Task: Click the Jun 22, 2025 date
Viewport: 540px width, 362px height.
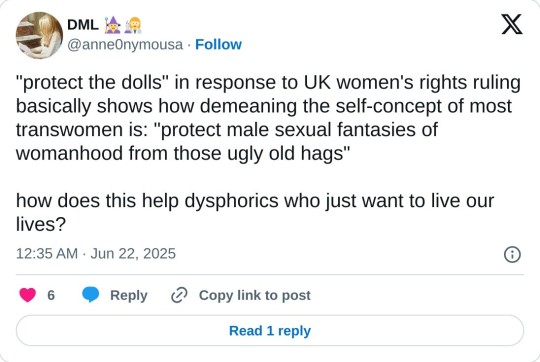Action: (x=133, y=254)
